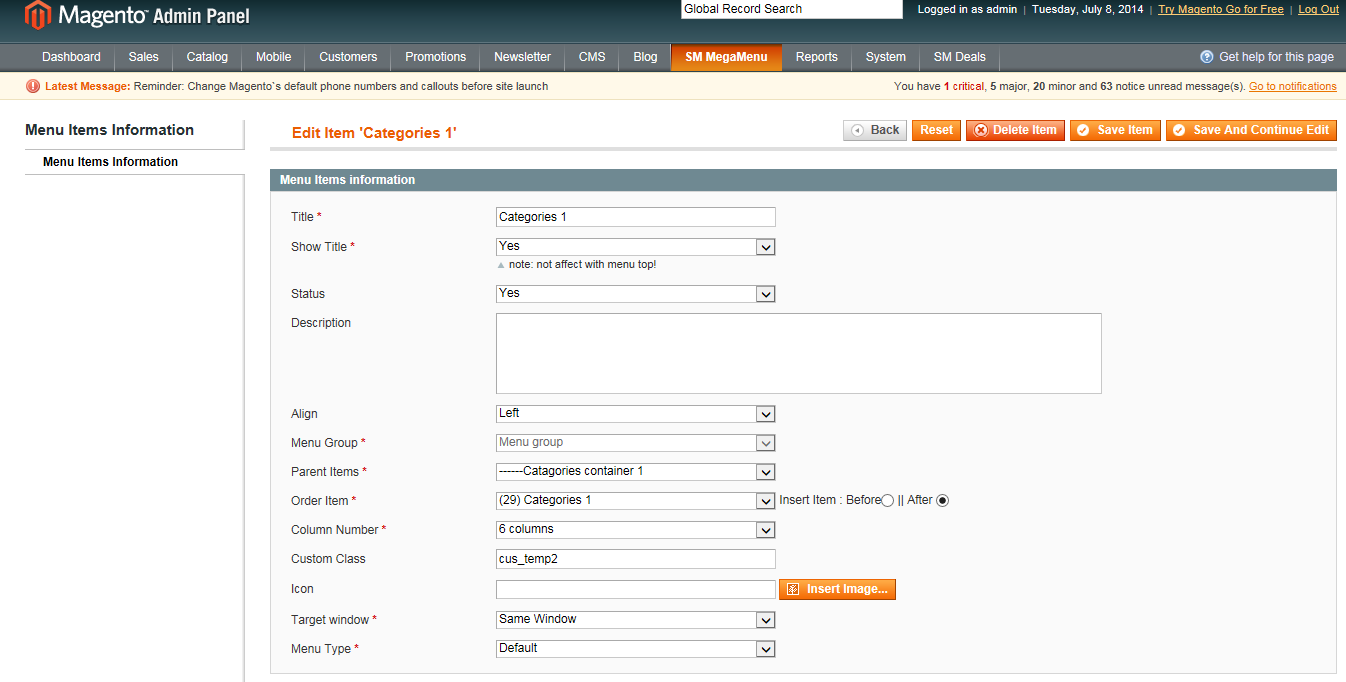Open the Order Item dropdown
1346x682 pixels.
tap(636, 501)
